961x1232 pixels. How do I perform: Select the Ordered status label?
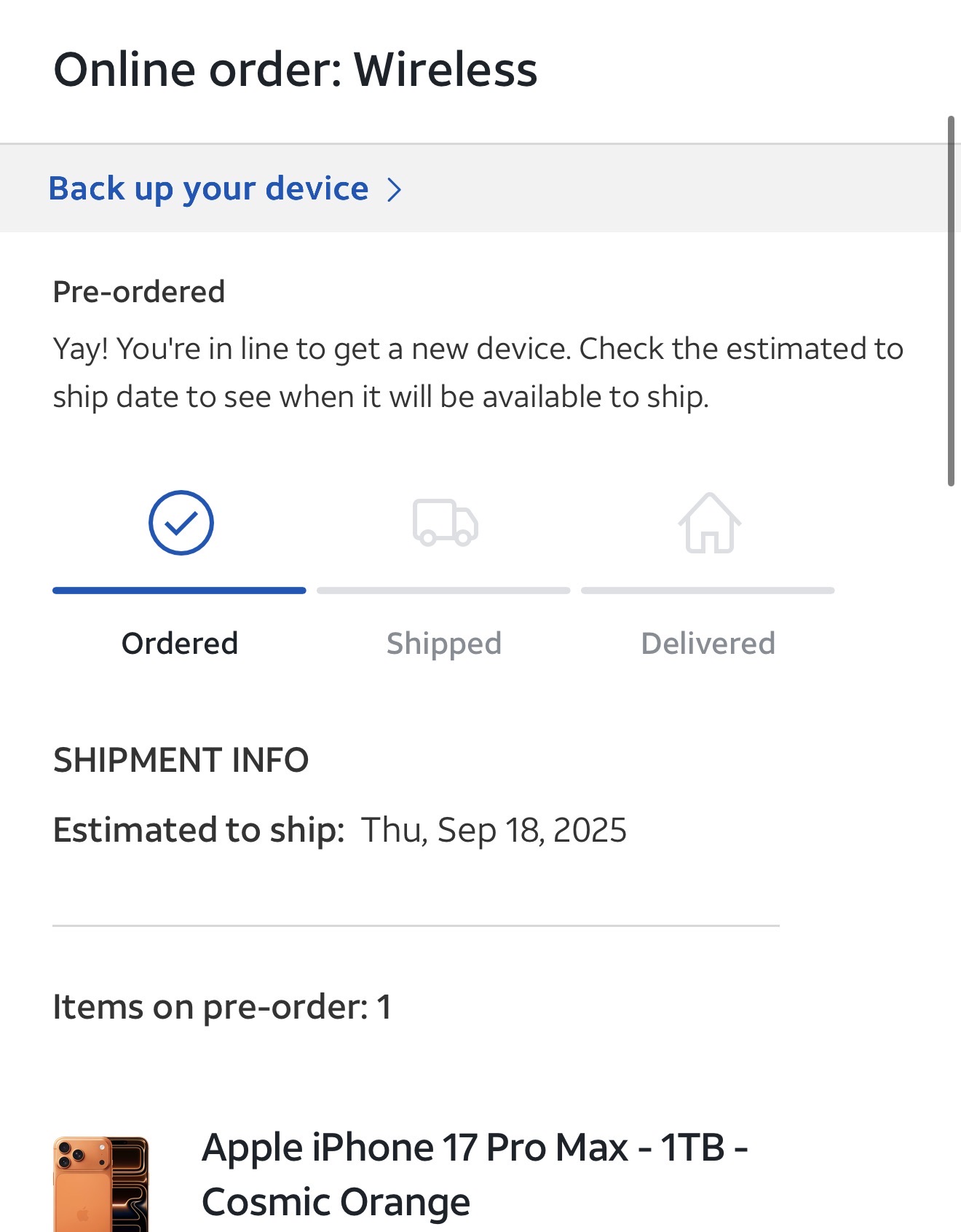tap(180, 644)
